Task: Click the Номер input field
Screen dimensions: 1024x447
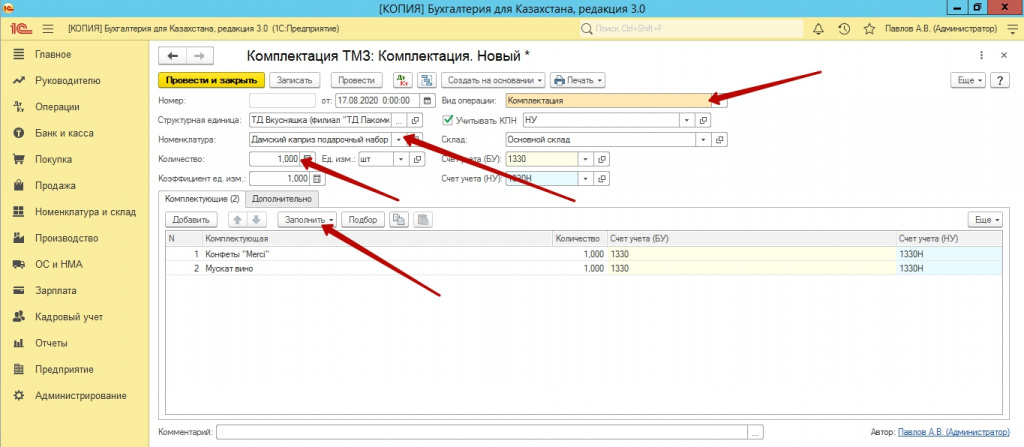Action: click(282, 101)
